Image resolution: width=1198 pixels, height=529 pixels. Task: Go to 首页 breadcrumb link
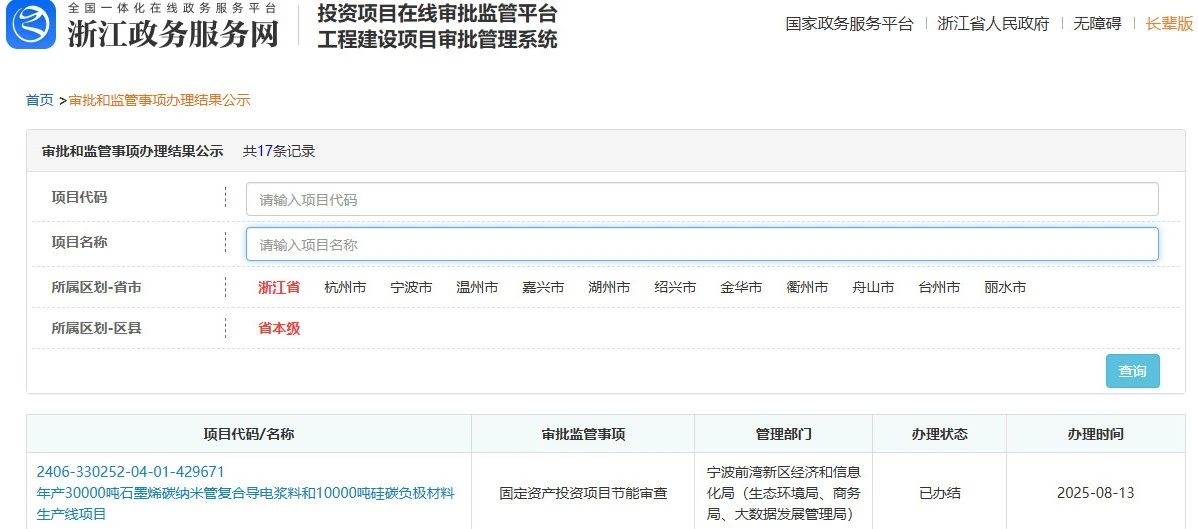click(40, 100)
